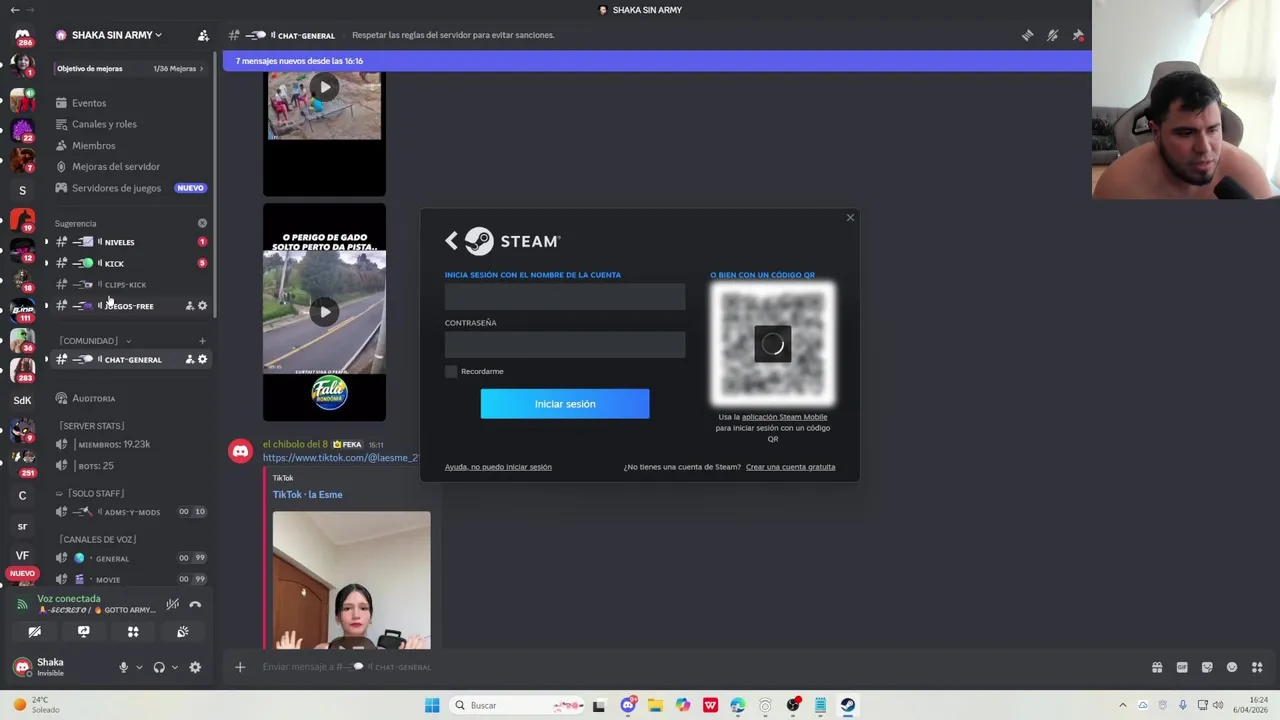Create invite for JUEGOS-FREE channel

(x=189, y=306)
